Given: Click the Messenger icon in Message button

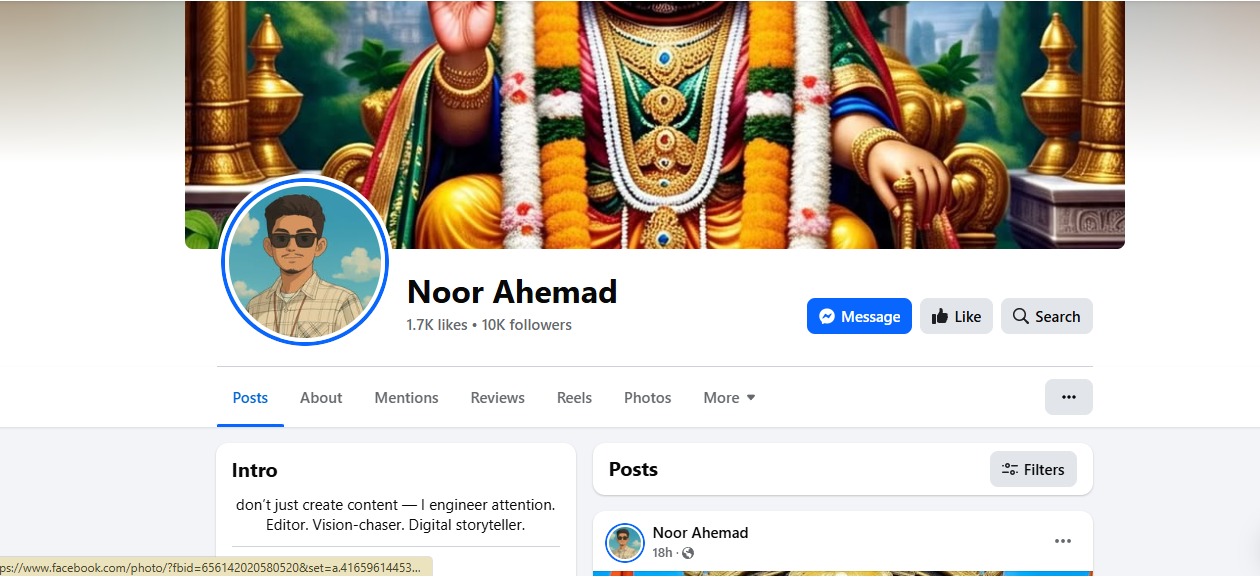Looking at the screenshot, I should (827, 316).
